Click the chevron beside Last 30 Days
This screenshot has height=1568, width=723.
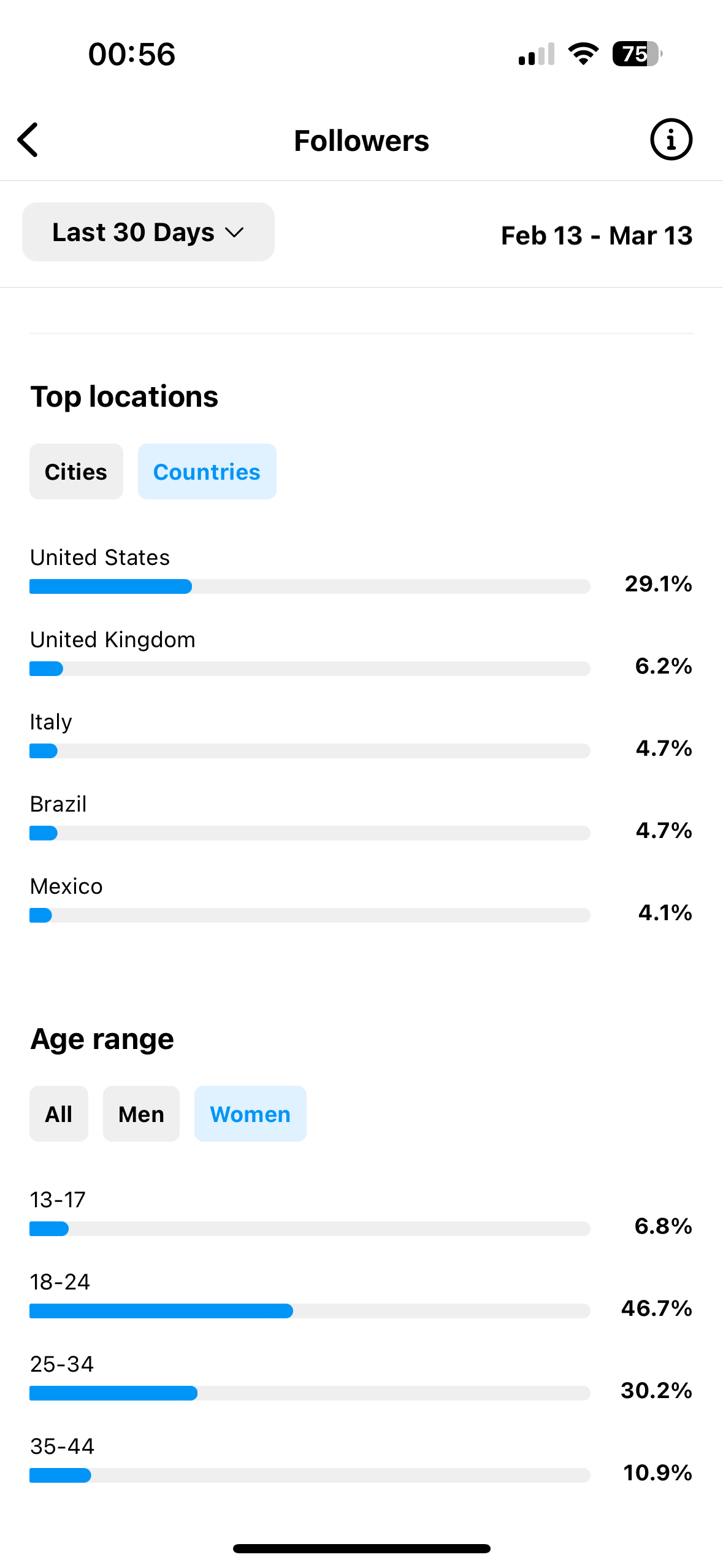pyautogui.click(x=235, y=233)
